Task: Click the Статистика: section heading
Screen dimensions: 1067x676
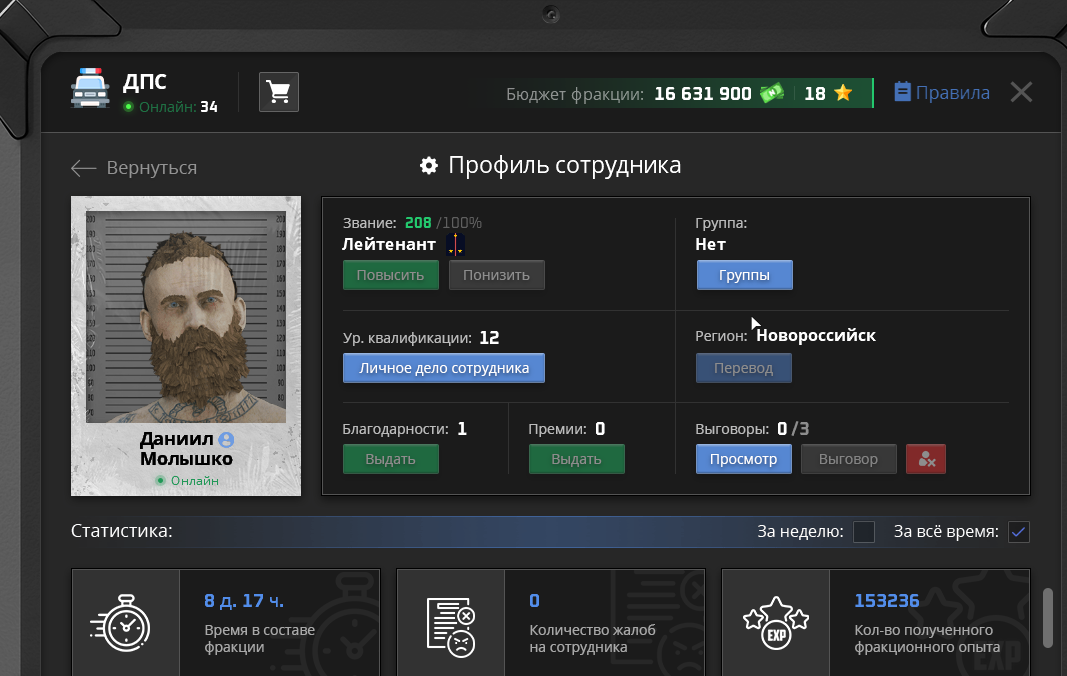Action: click(122, 531)
